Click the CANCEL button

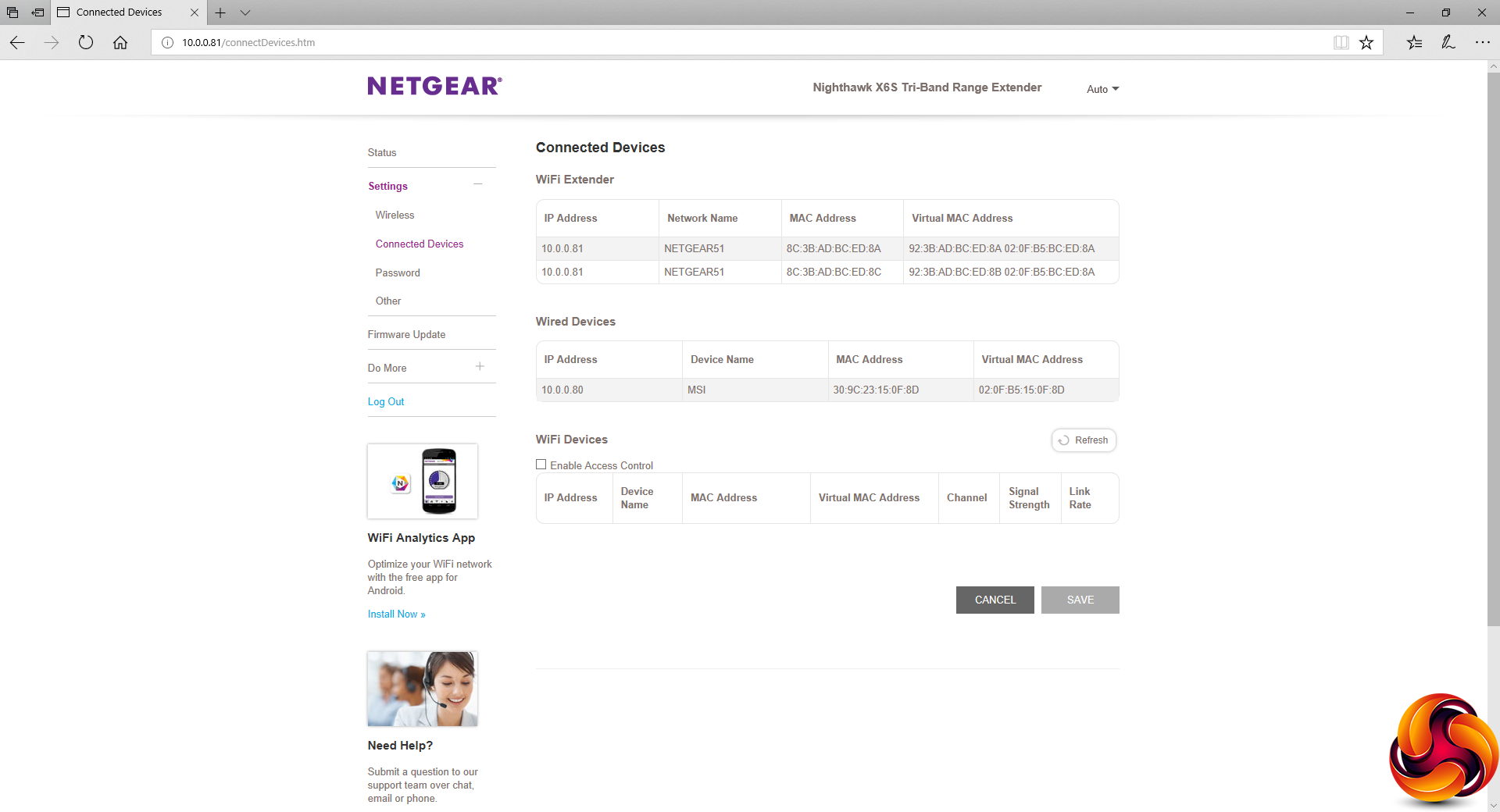point(995,600)
